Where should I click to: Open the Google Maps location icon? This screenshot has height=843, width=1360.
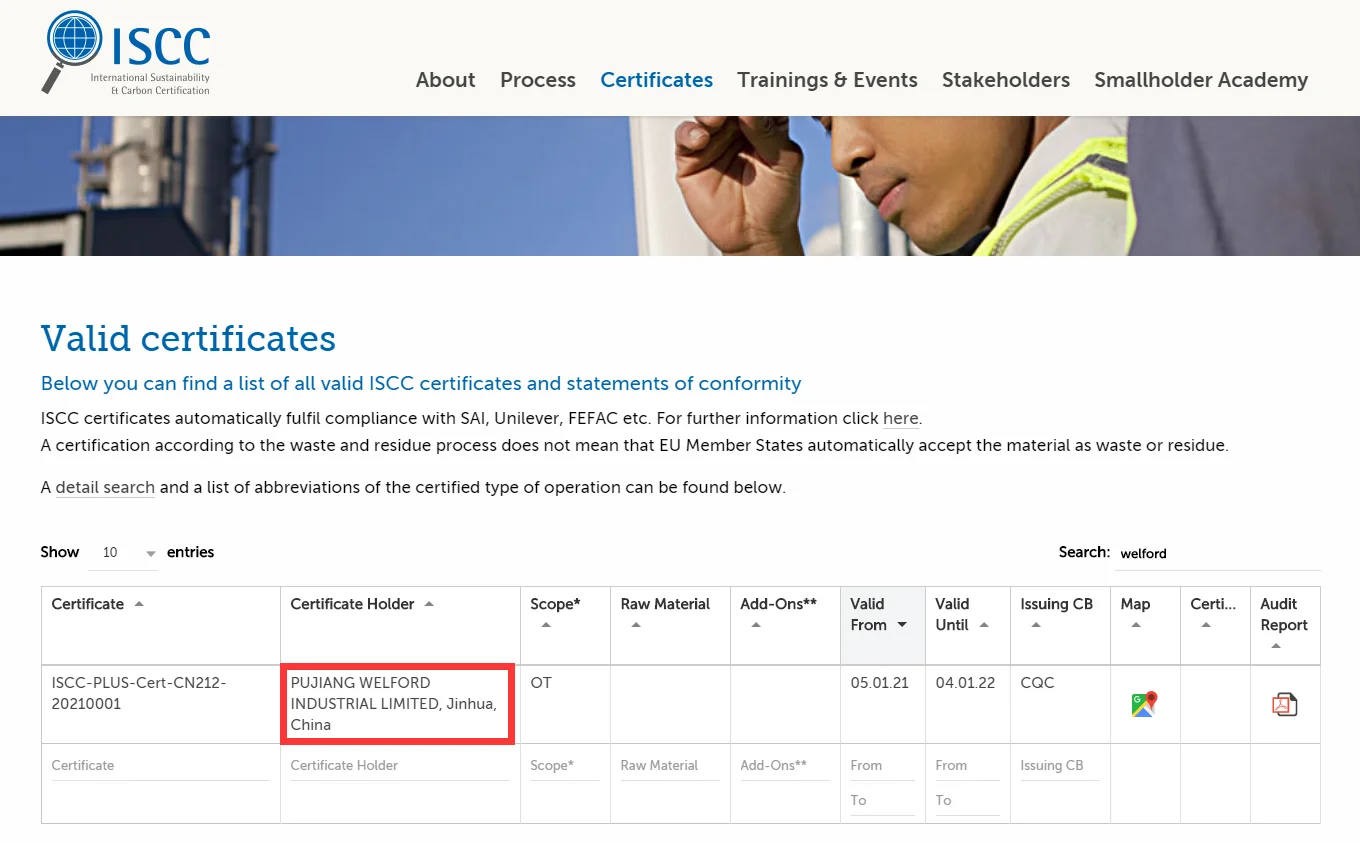1144,704
